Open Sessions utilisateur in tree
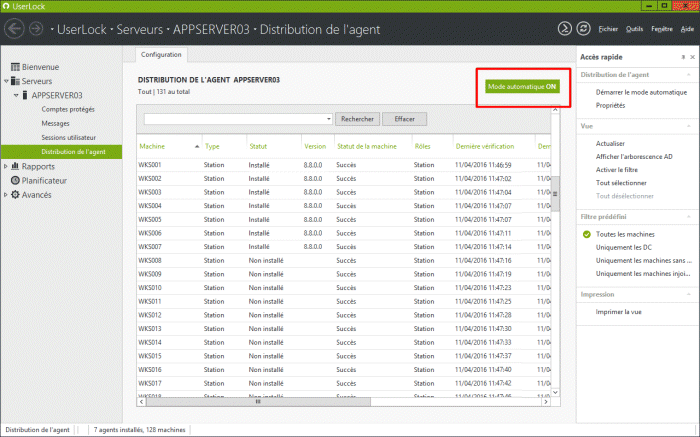 [68, 137]
